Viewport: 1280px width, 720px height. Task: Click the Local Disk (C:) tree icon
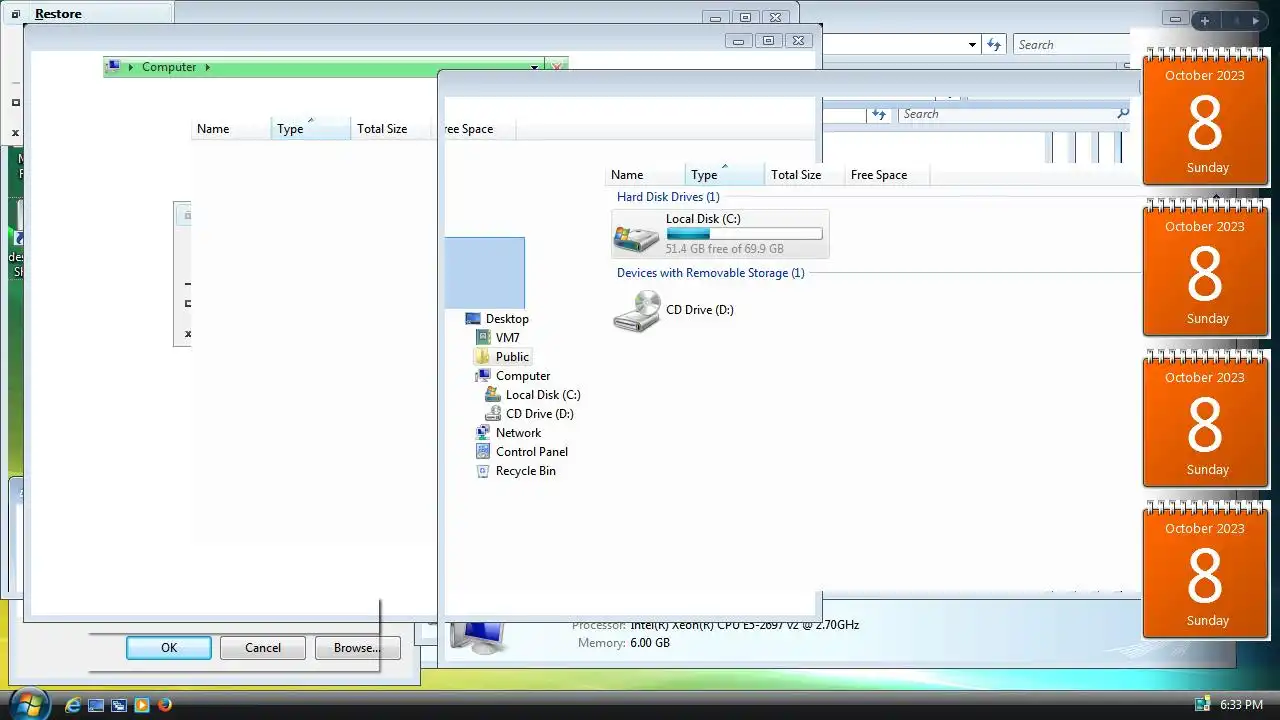pyautogui.click(x=492, y=395)
